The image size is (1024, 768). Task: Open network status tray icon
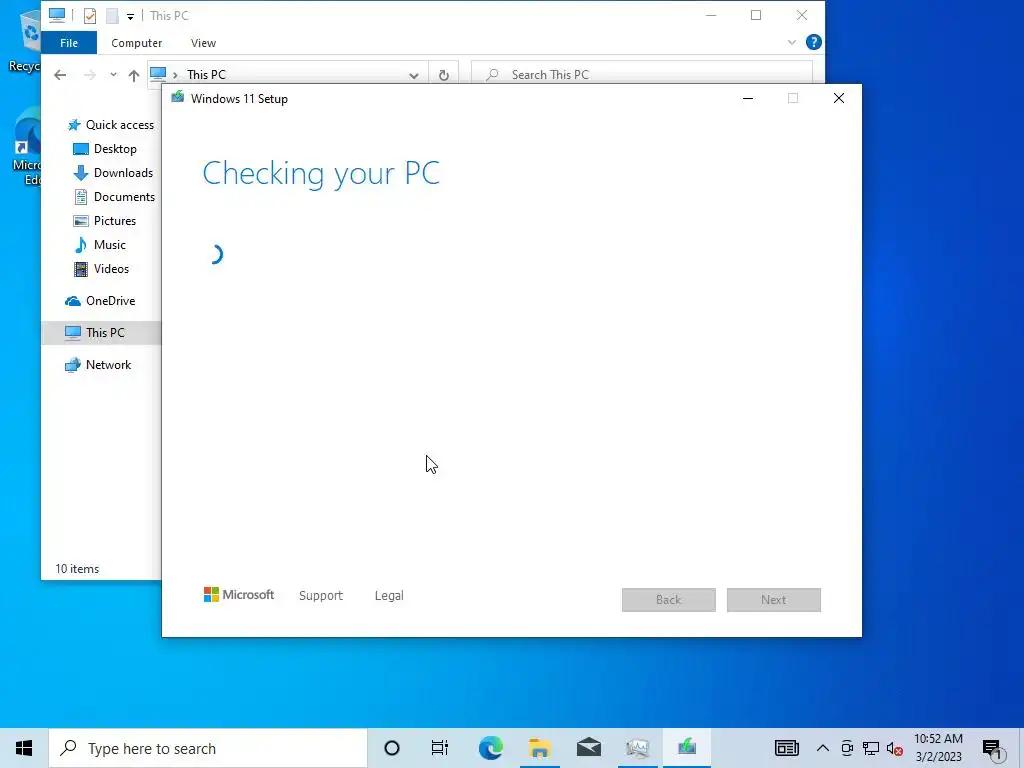click(x=871, y=748)
